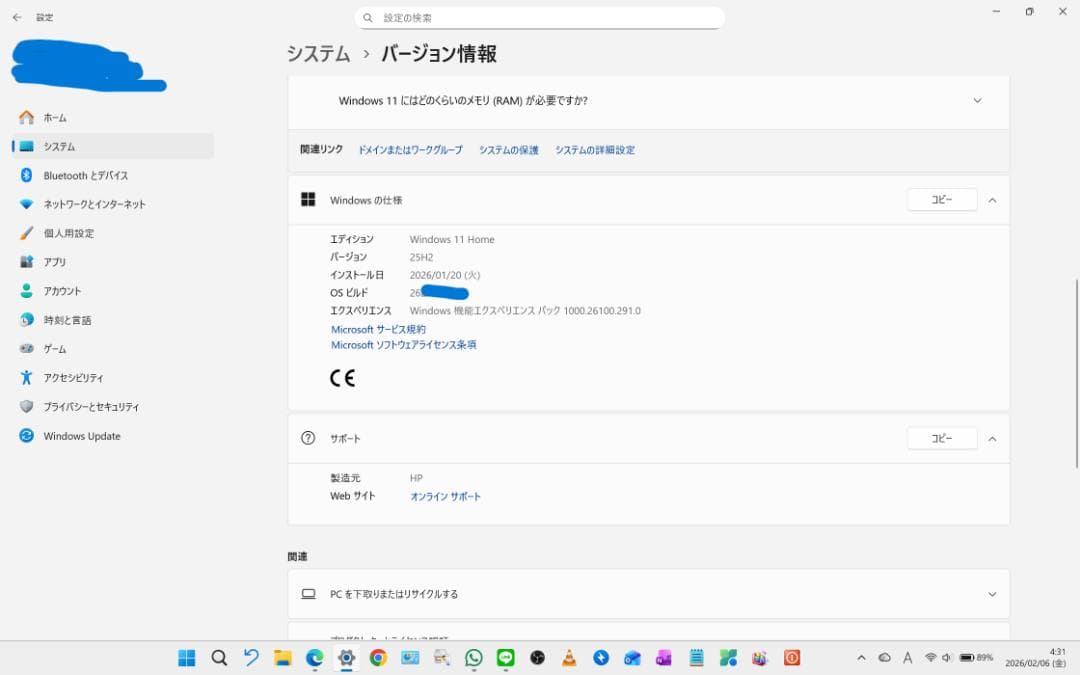Collapse the Windows の仕様 section
Image resolution: width=1080 pixels, height=675 pixels.
pyautogui.click(x=992, y=199)
